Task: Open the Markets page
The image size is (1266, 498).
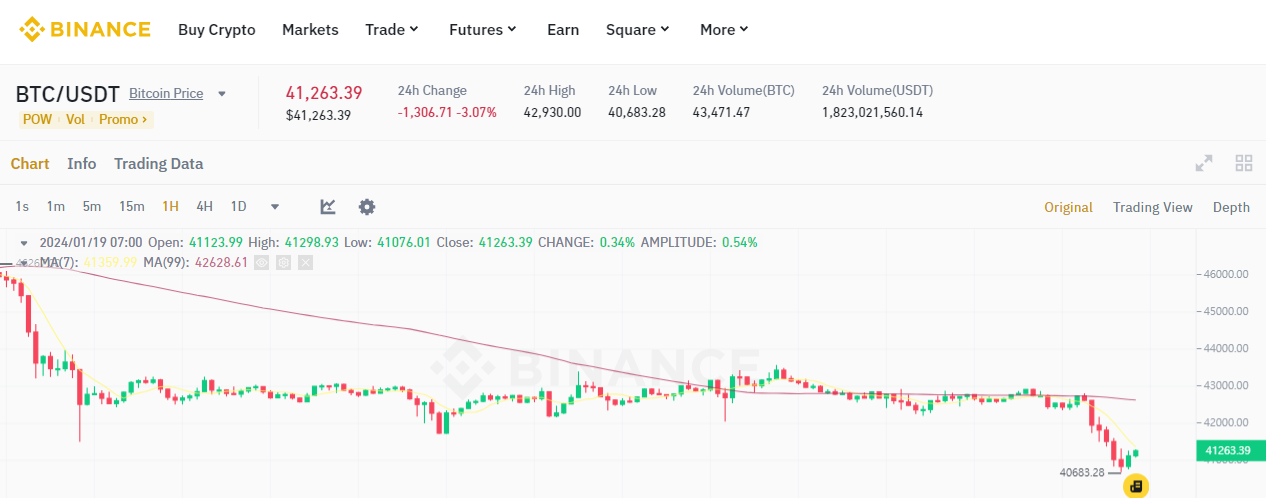Action: pyautogui.click(x=310, y=30)
